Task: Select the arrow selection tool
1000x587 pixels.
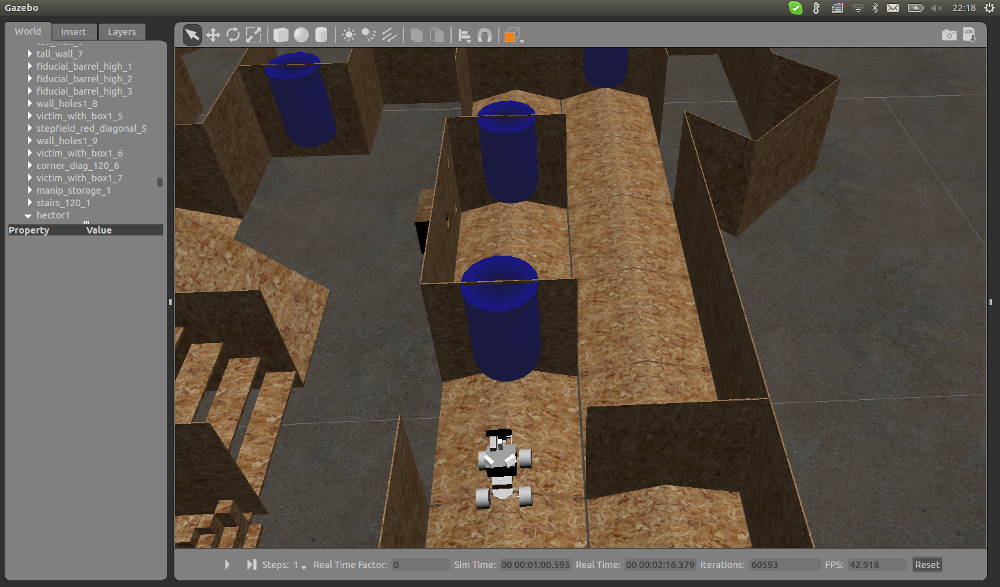Action: point(191,34)
